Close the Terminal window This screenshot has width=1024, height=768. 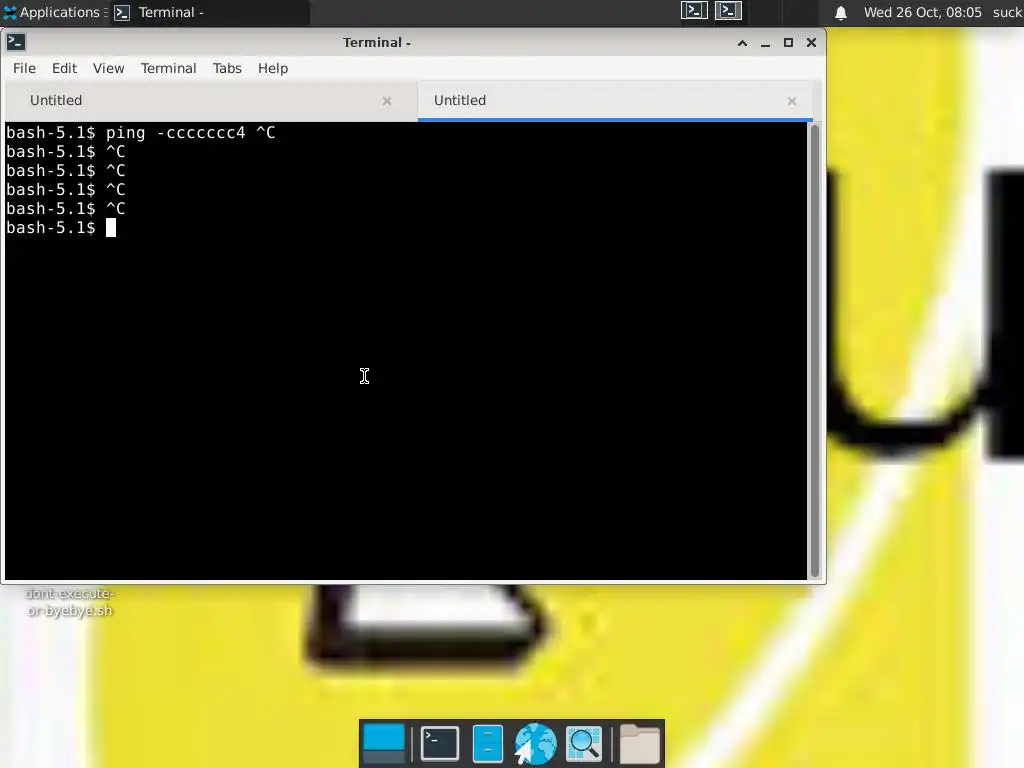point(811,42)
